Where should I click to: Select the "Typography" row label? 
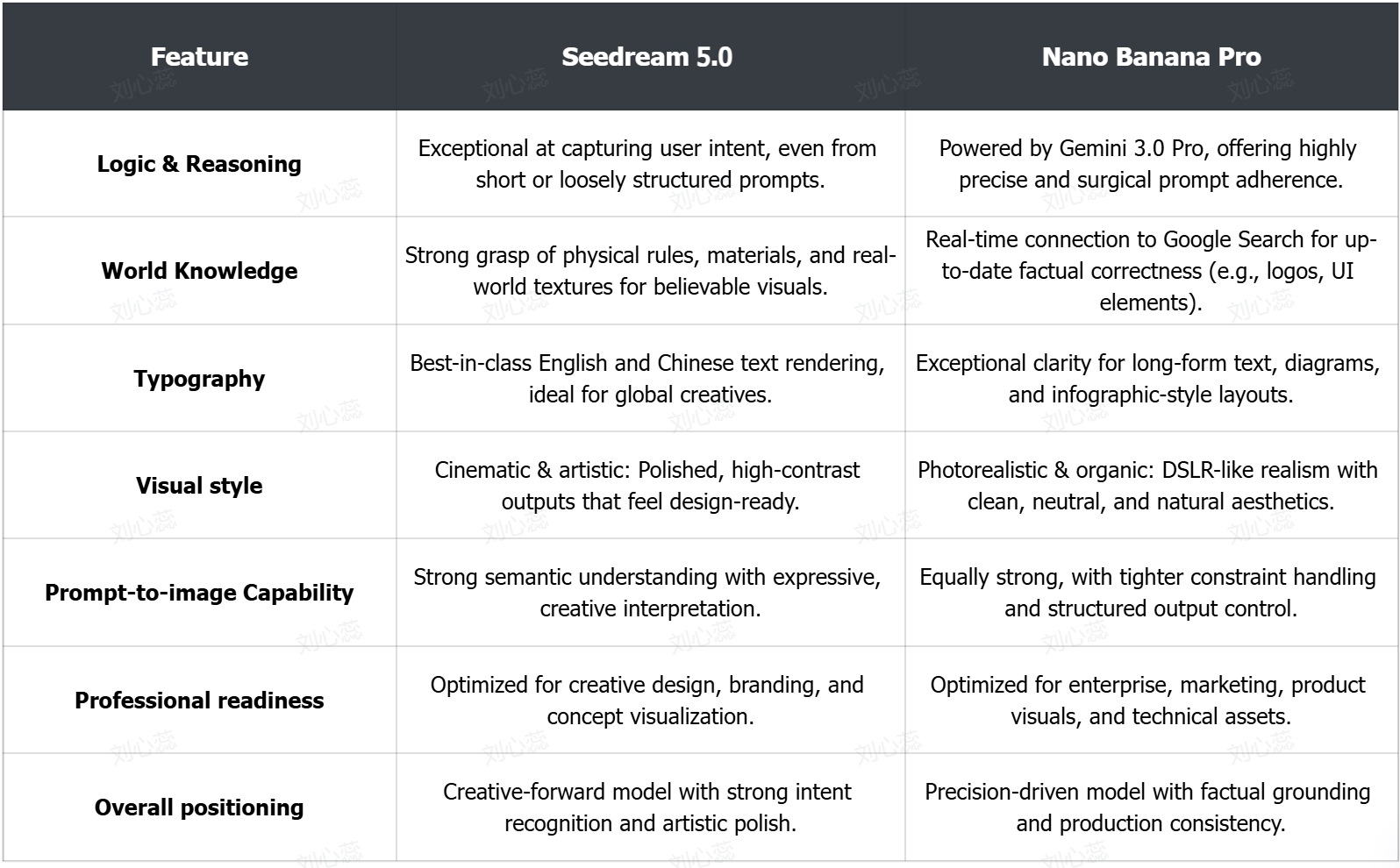click(199, 379)
